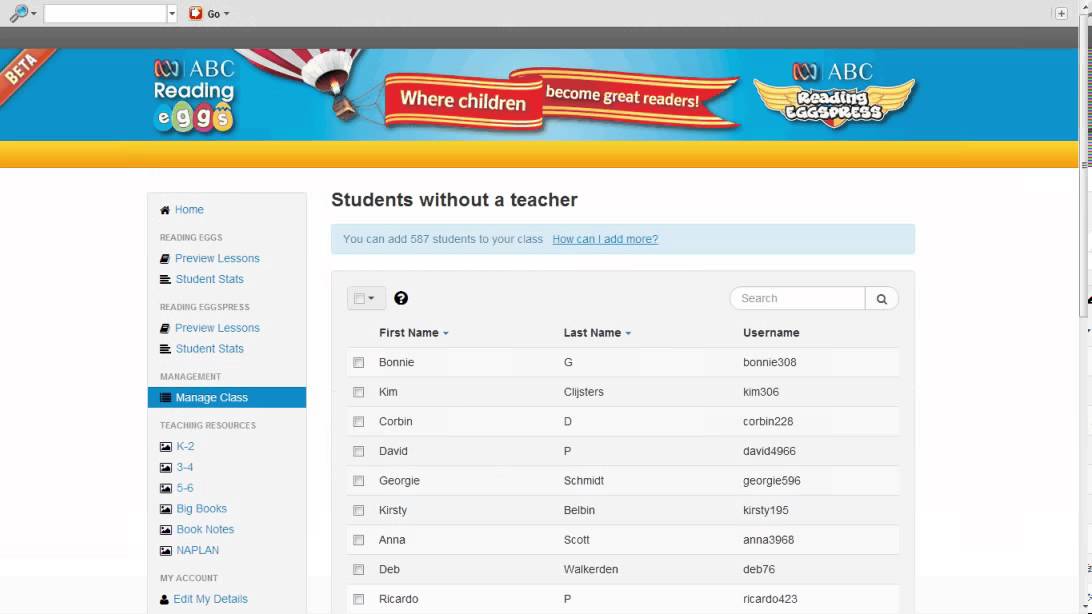Click the K-2 picture icon
The width and height of the screenshot is (1092, 614).
166,446
